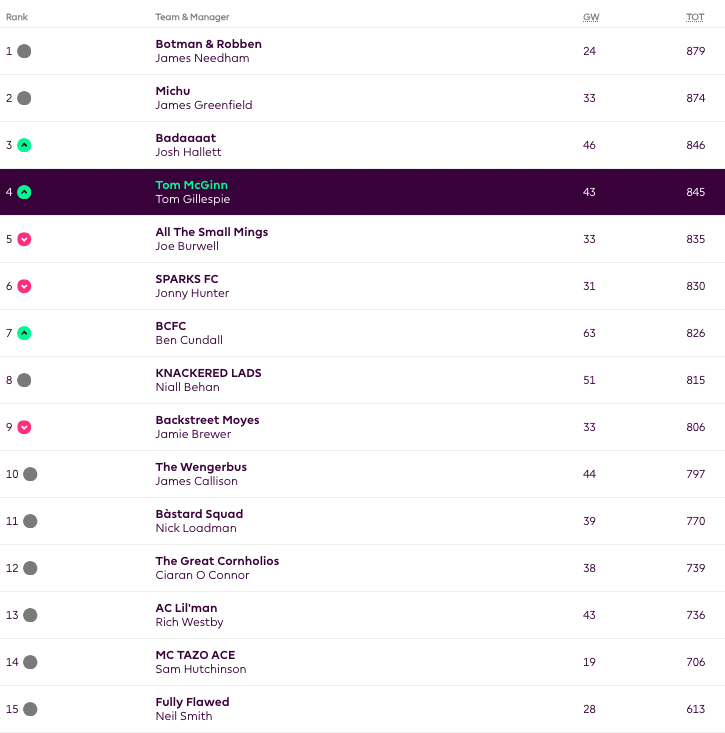This screenshot has height=733, width=725.
Task: Open the Michu team link
Action: pos(173,91)
